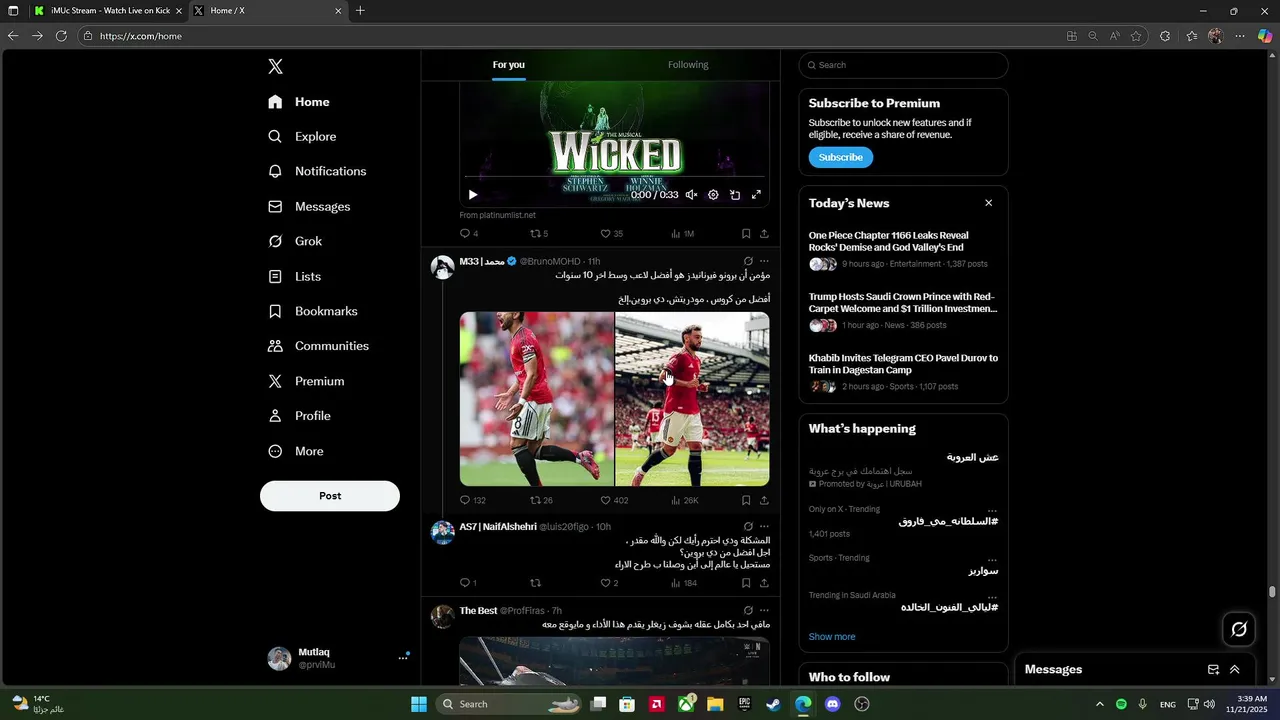Open more options on NaifAlshehri post
The image size is (1280, 720).
(x=764, y=526)
